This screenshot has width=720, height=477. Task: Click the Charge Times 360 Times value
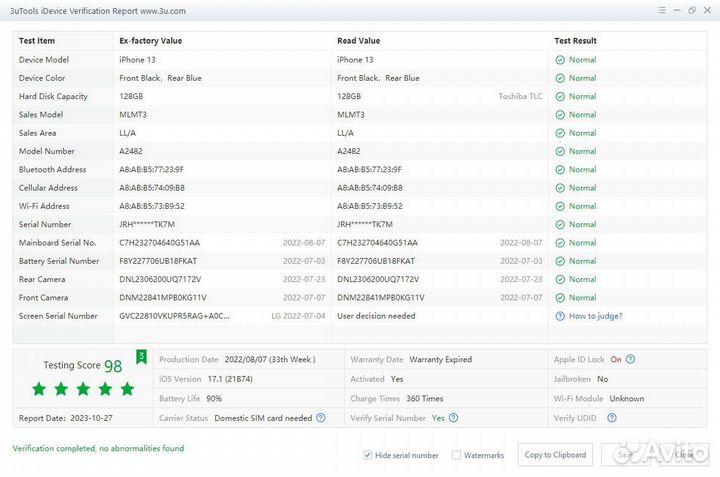(x=425, y=398)
